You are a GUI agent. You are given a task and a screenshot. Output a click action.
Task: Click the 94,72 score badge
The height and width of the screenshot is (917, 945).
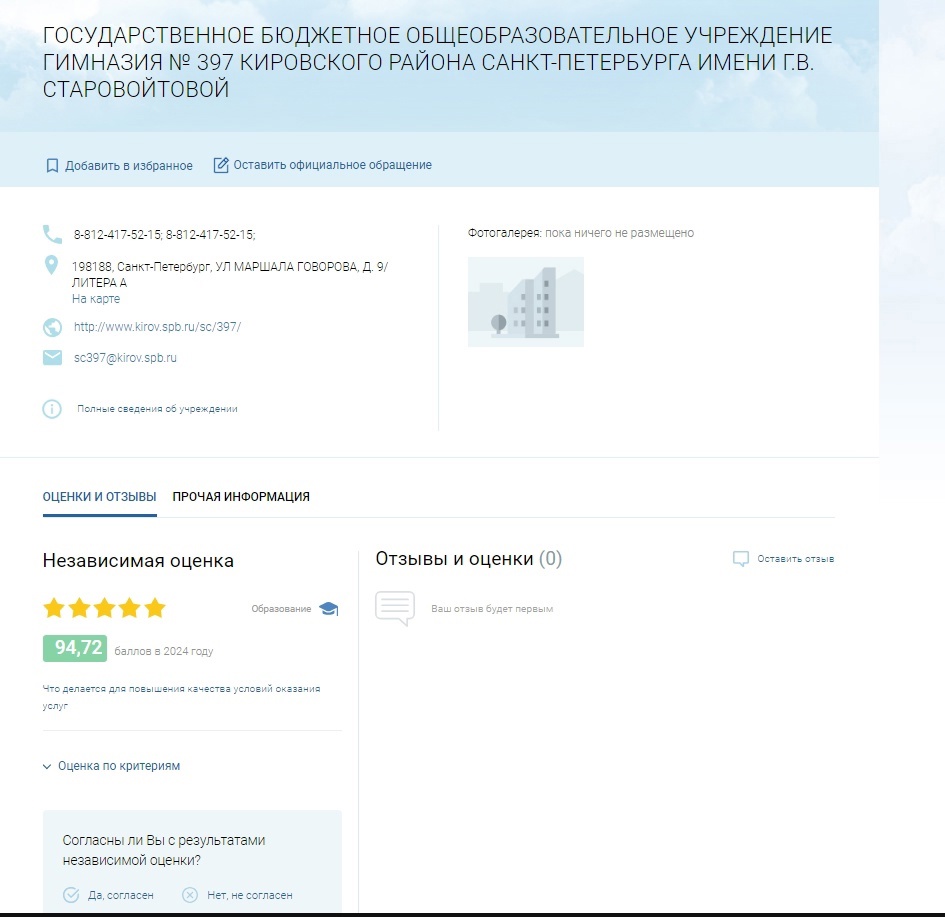[x=75, y=648]
